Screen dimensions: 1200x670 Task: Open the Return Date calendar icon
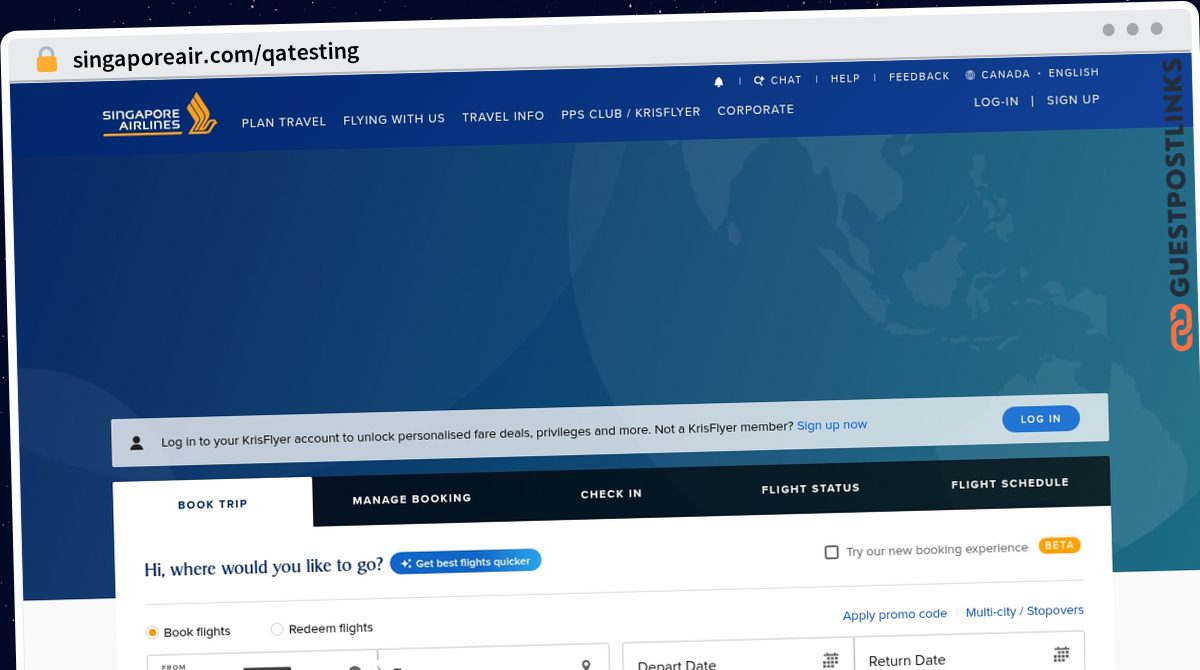[1061, 655]
